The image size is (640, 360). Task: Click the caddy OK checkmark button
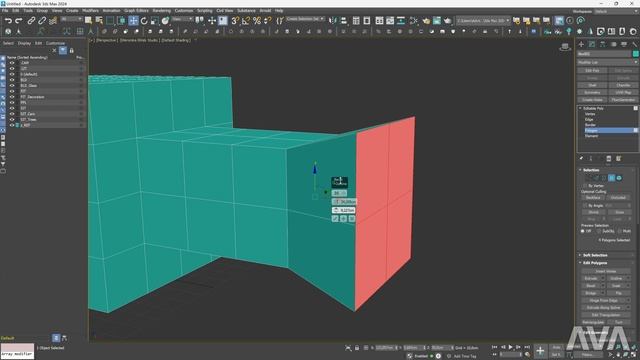335,219
